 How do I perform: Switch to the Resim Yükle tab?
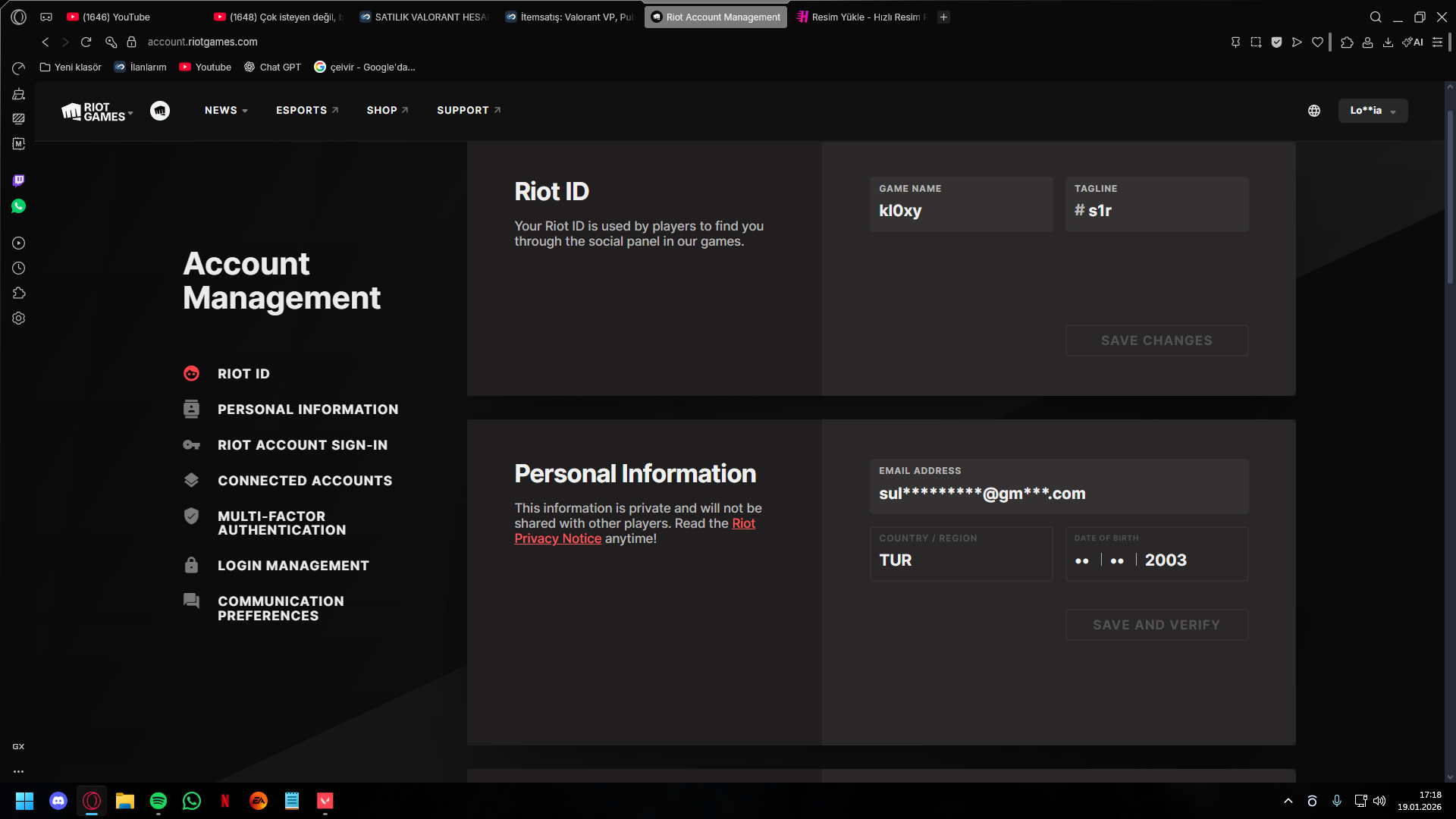point(861,17)
